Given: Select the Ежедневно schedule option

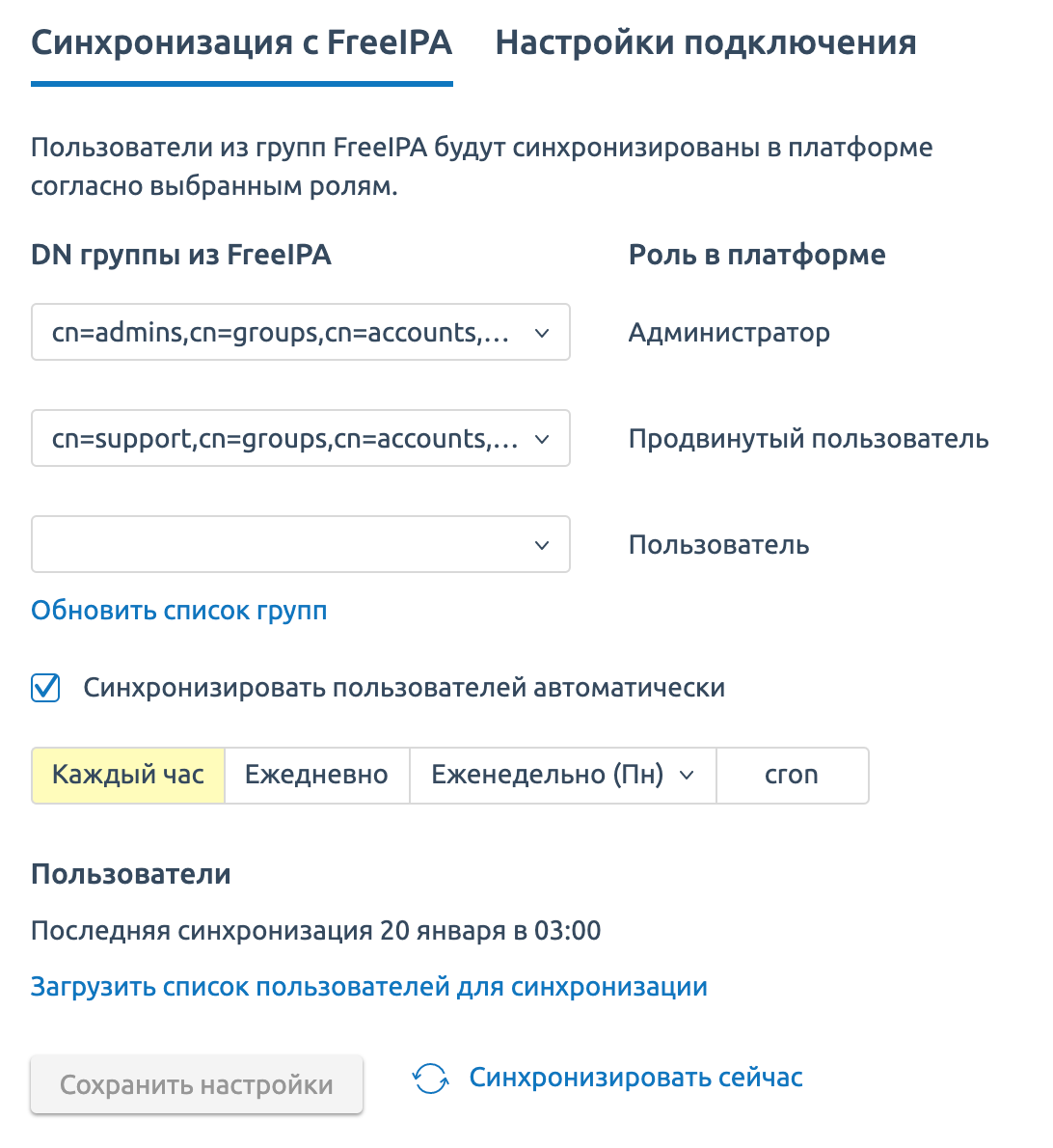Looking at the screenshot, I should coord(317,776).
